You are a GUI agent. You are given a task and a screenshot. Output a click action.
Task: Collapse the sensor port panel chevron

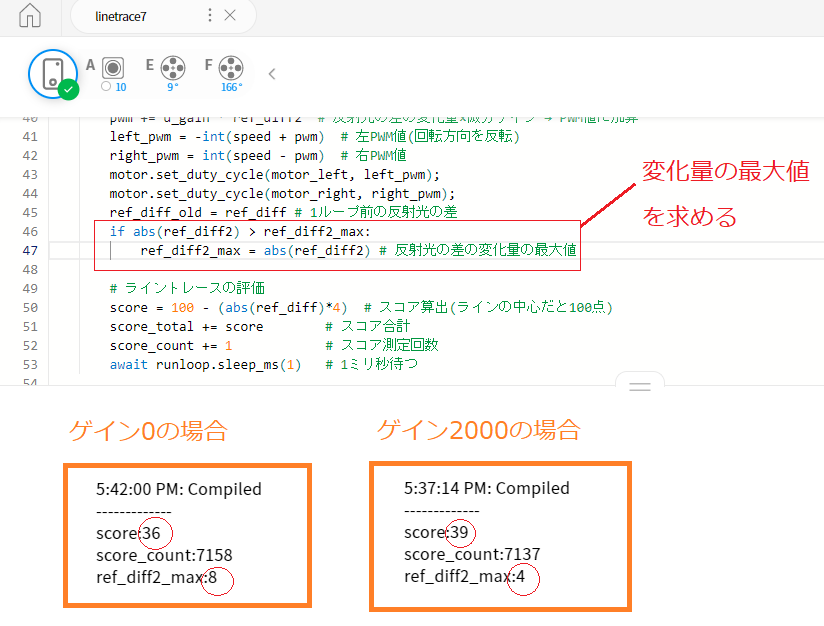(271, 73)
